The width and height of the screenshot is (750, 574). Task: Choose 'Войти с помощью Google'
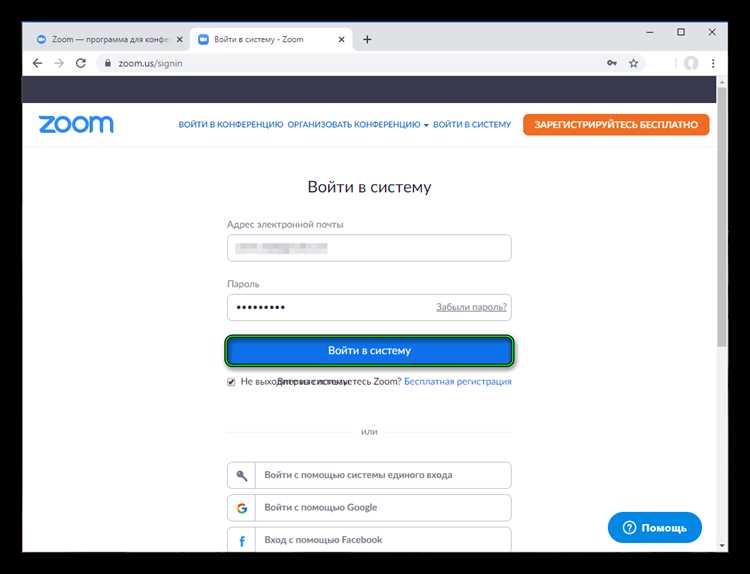[369, 508]
